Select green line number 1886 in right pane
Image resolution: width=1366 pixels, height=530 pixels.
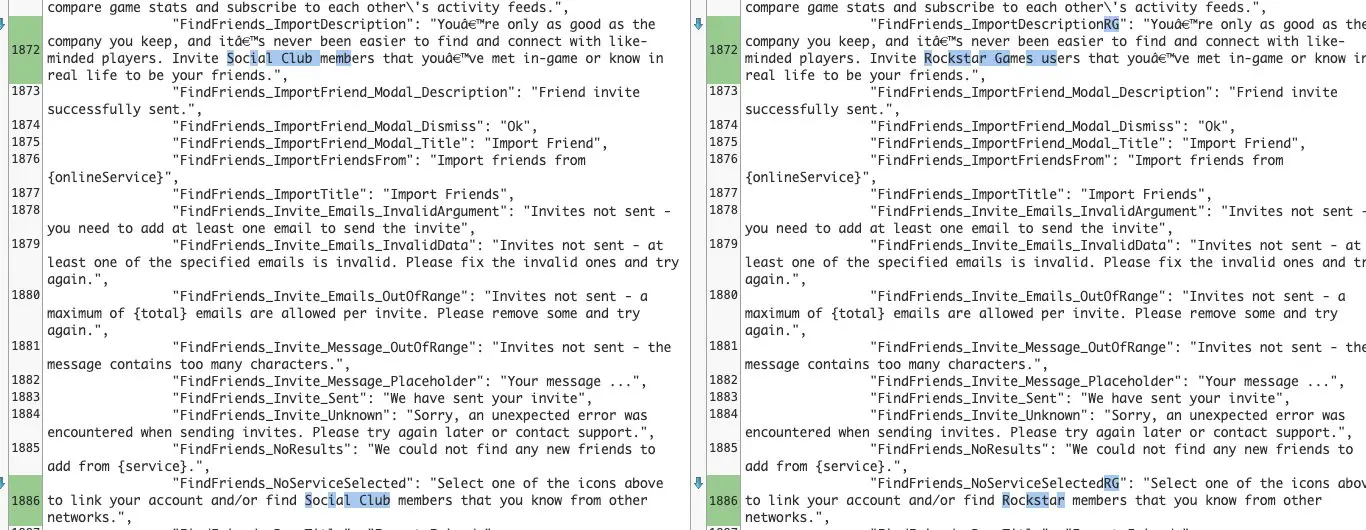pyautogui.click(x=722, y=500)
